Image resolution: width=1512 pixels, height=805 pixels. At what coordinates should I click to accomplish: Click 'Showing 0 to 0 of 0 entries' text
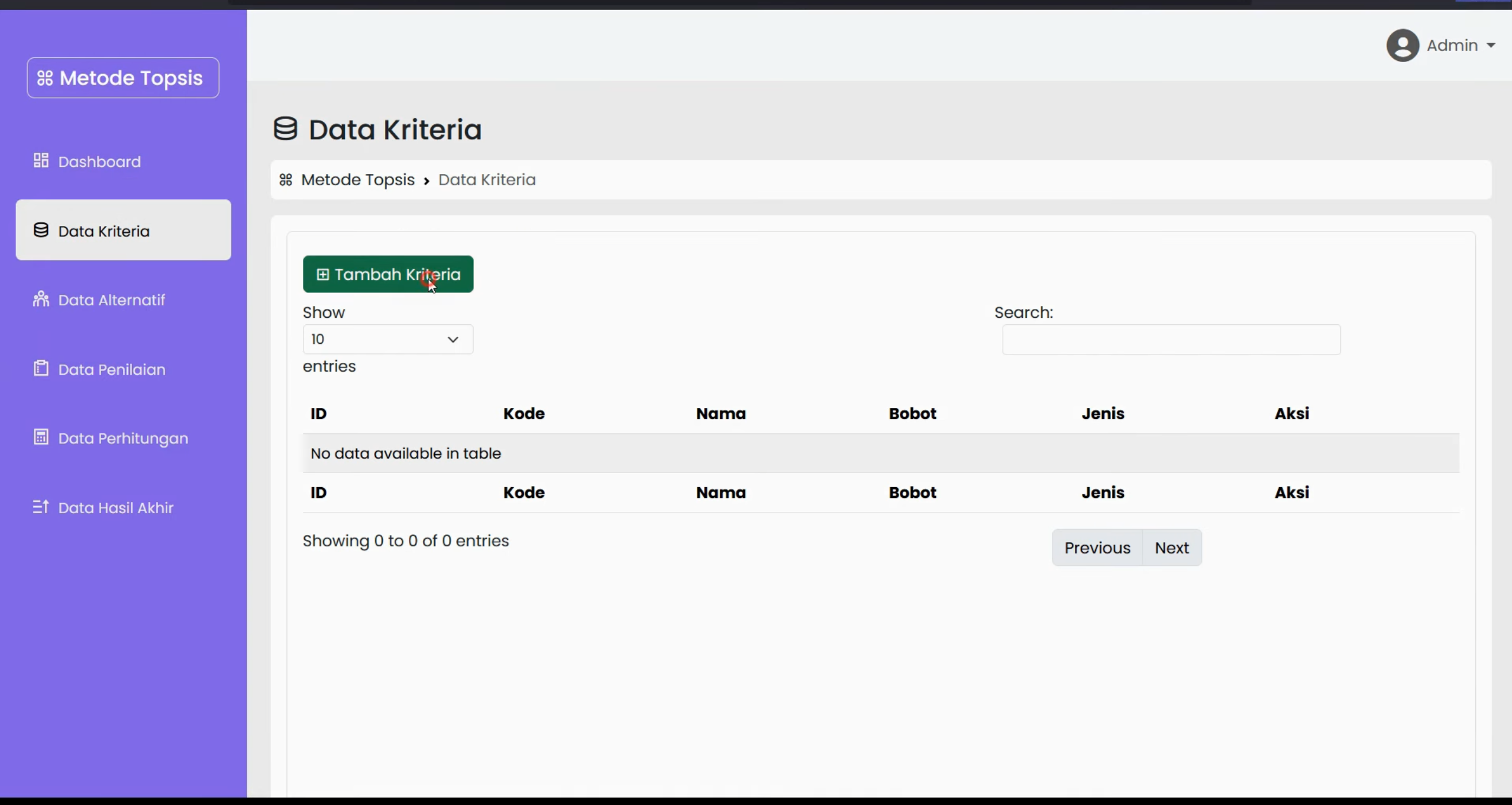pos(406,541)
